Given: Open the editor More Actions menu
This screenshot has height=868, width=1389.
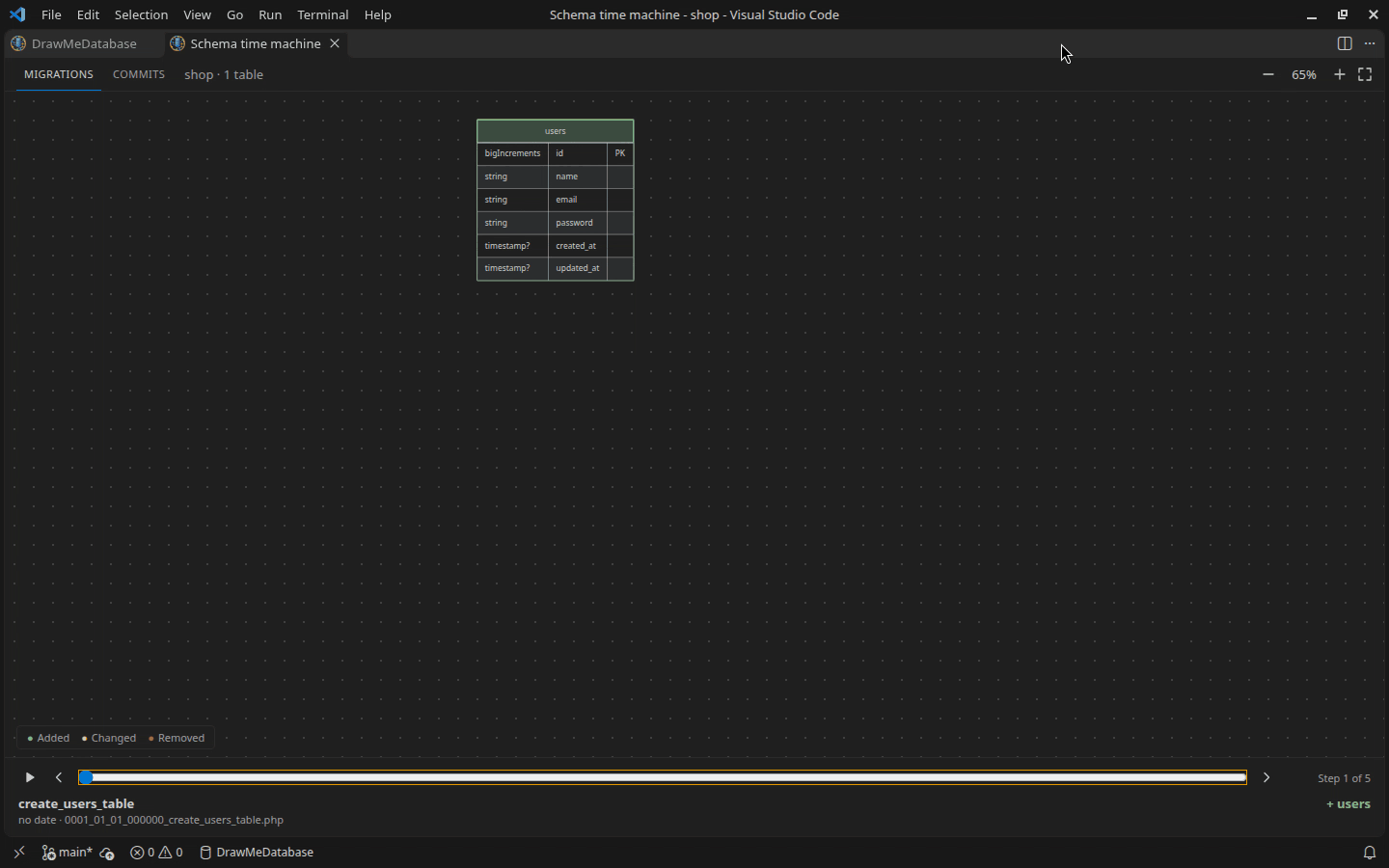Looking at the screenshot, I should 1370,43.
